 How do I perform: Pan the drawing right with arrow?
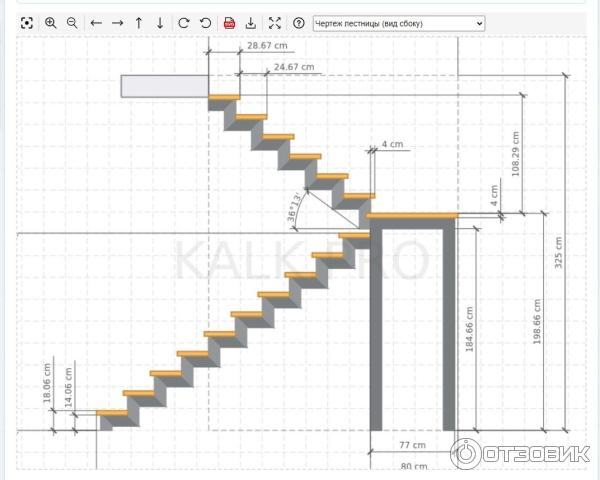pyautogui.click(x=117, y=23)
